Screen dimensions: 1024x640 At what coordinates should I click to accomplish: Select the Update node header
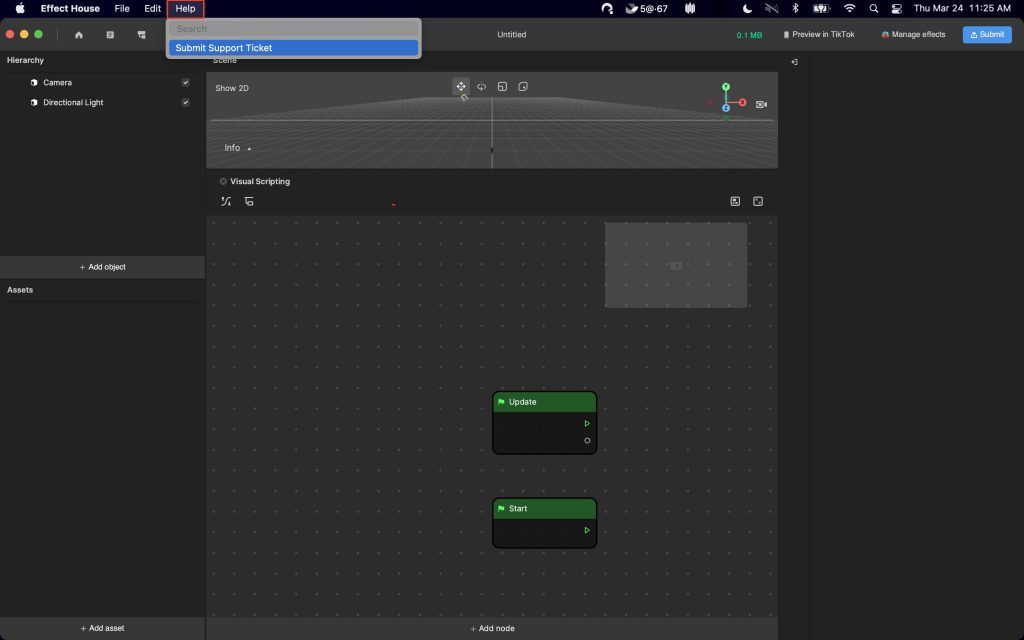545,402
